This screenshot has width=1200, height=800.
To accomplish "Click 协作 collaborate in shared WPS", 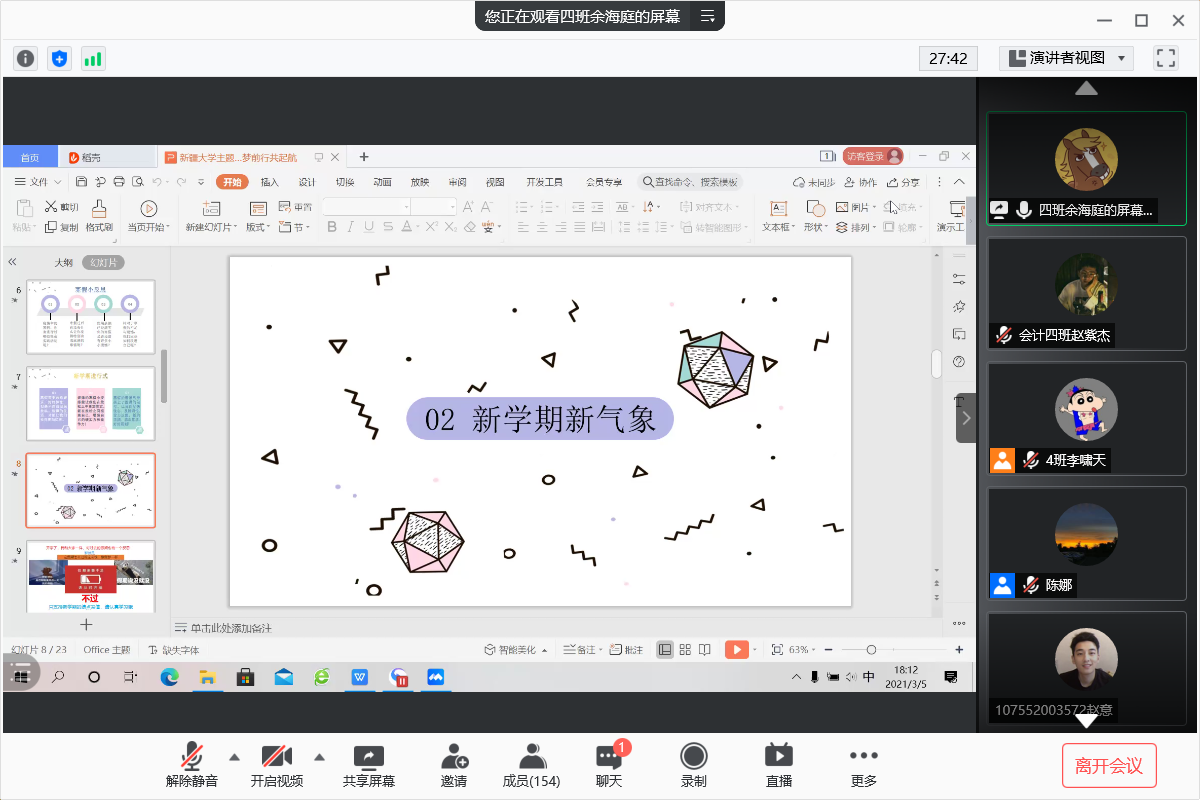I will click(x=860, y=182).
